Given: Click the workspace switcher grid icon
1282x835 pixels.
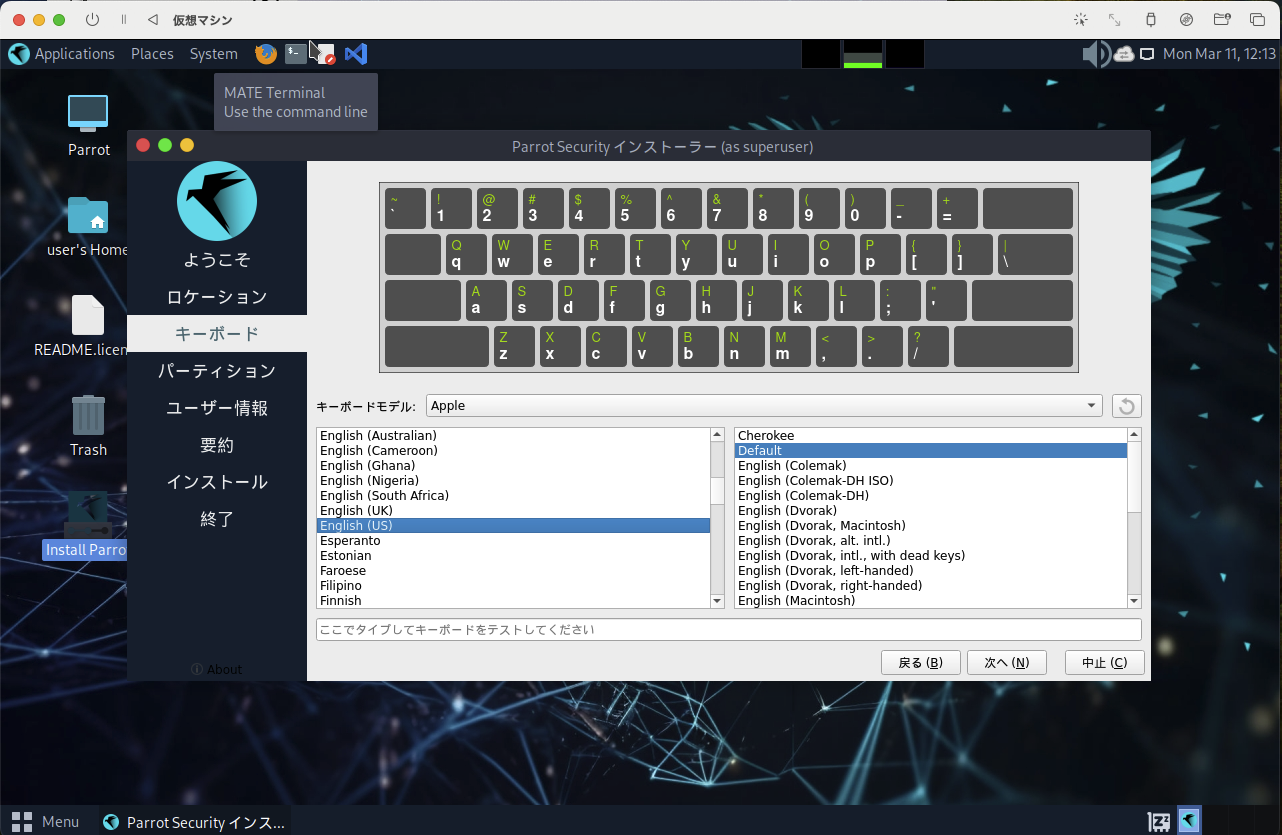Looking at the screenshot, I should [x=21, y=822].
